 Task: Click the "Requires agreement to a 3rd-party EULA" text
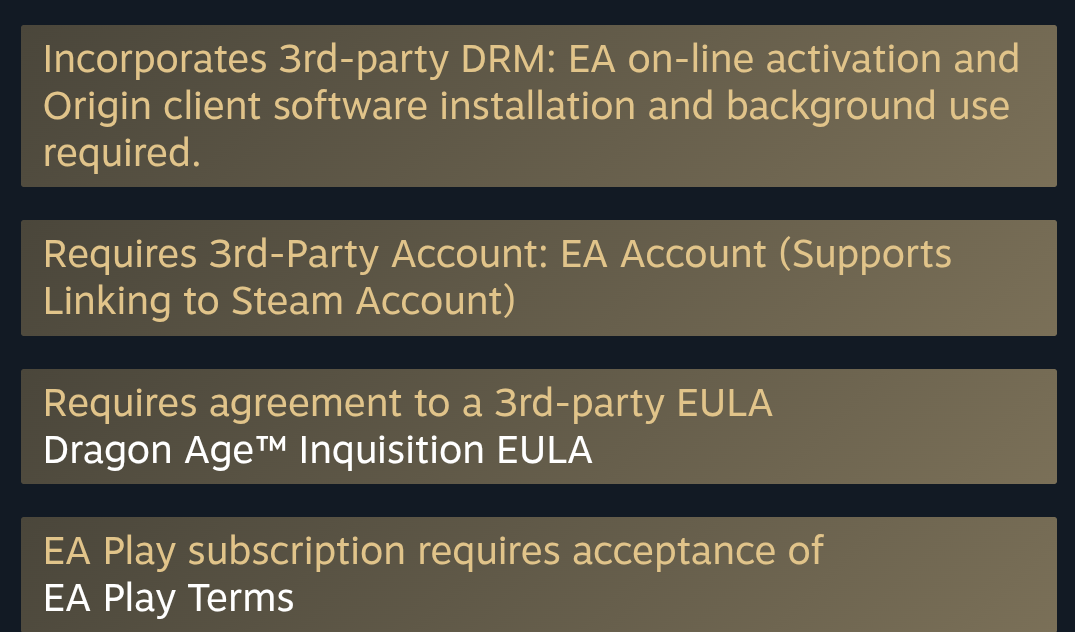407,403
